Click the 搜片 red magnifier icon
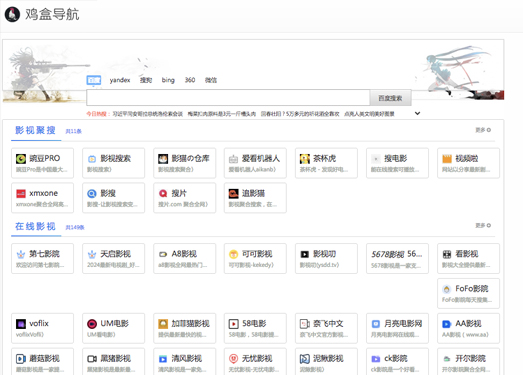 163,194
